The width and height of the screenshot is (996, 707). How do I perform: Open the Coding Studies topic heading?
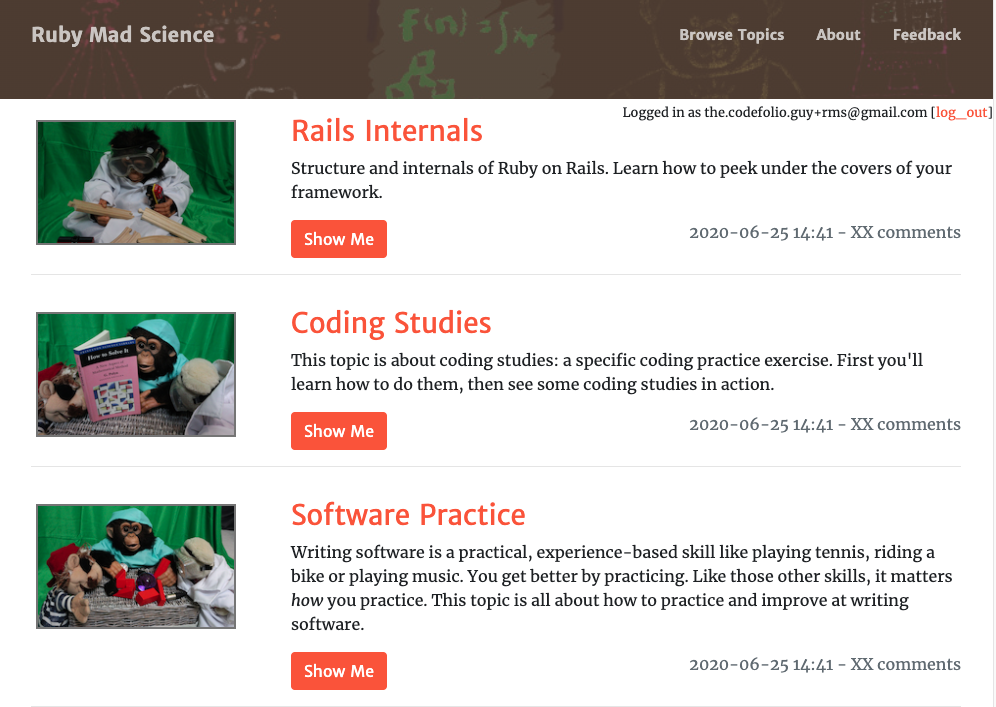pos(391,323)
